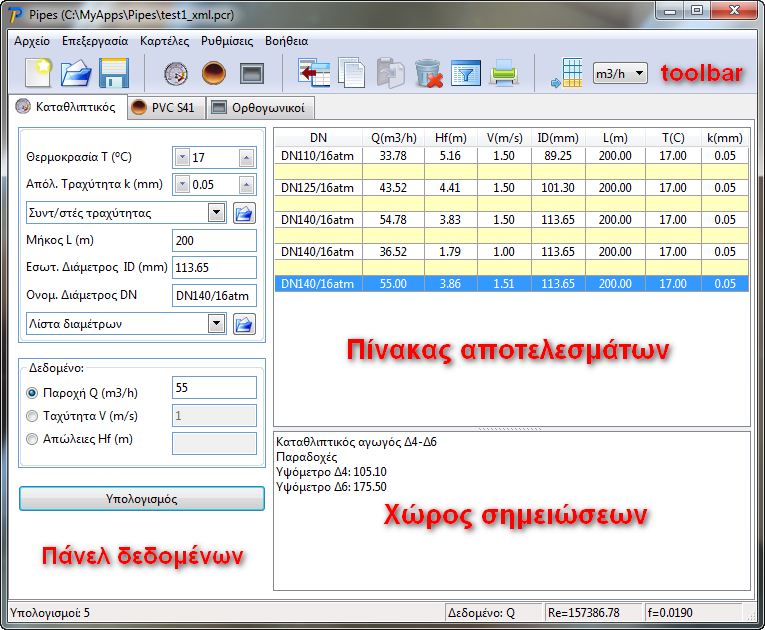Screen dimensions: 765x630
Task: Click the Υπολογισμός button
Action: click(141, 499)
